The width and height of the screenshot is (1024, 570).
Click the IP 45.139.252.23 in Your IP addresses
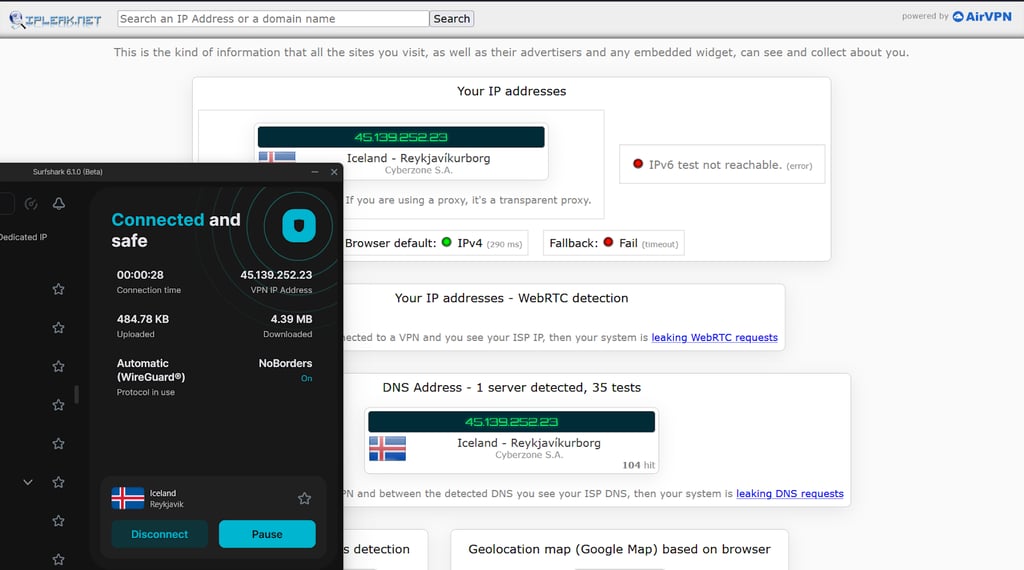(401, 137)
